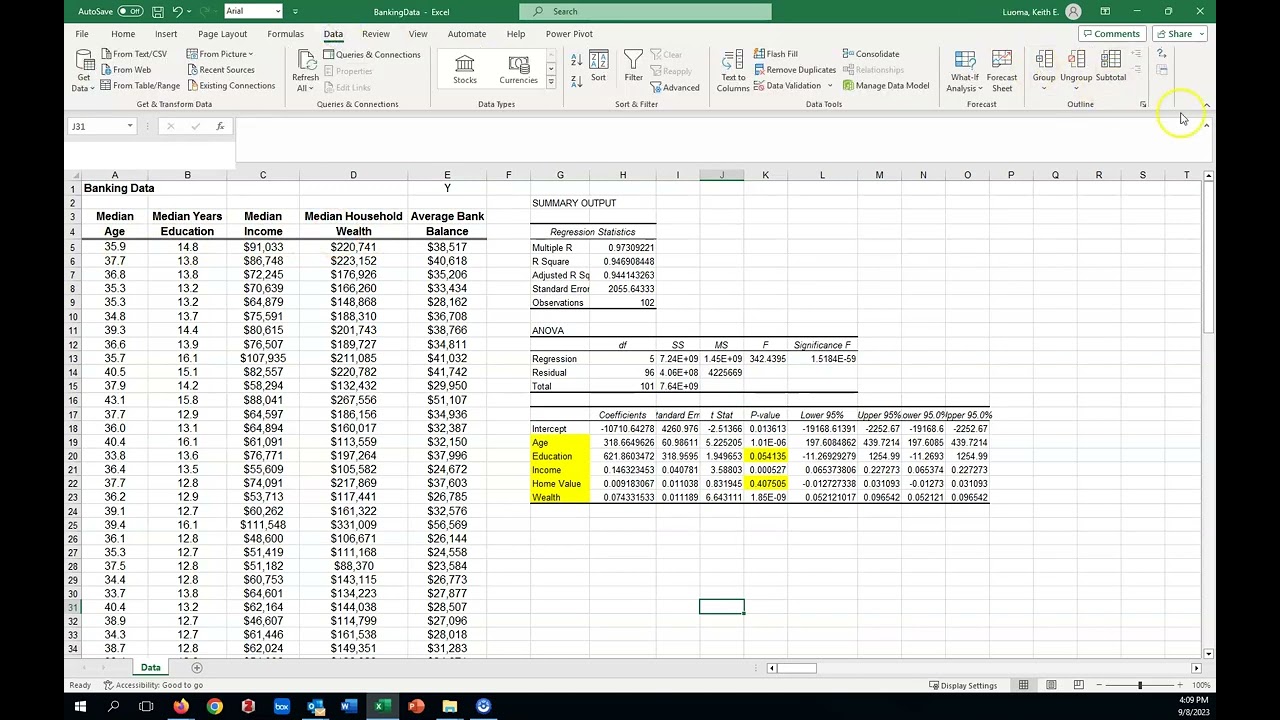Sort Z to A descending
The height and width of the screenshot is (720, 1280).
[576, 84]
